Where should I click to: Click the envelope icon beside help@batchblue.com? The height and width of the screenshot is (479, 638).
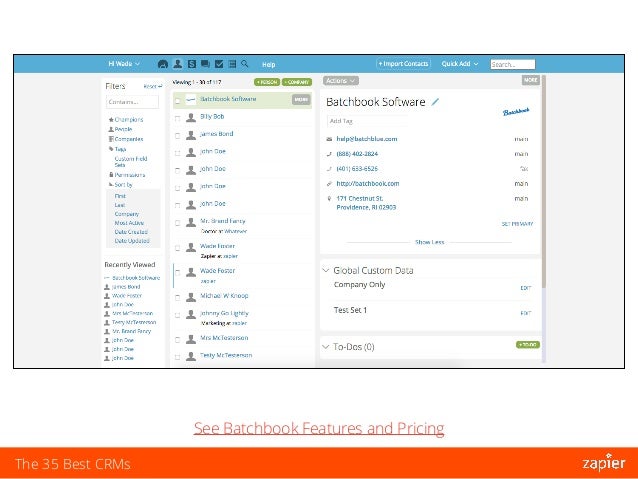point(329,139)
